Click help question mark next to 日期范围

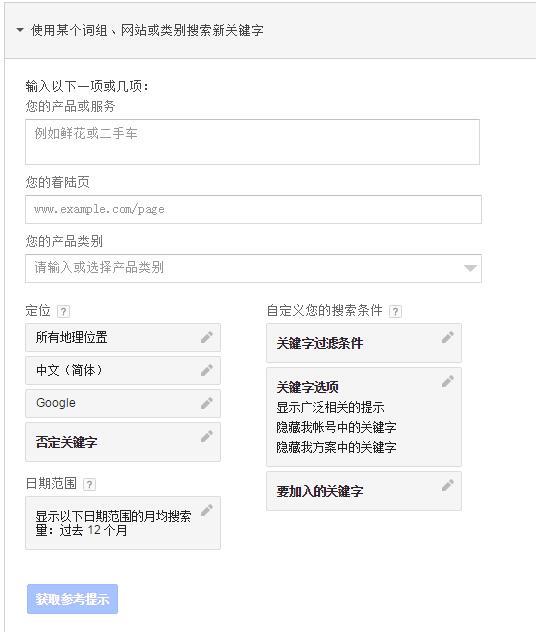click(89, 484)
